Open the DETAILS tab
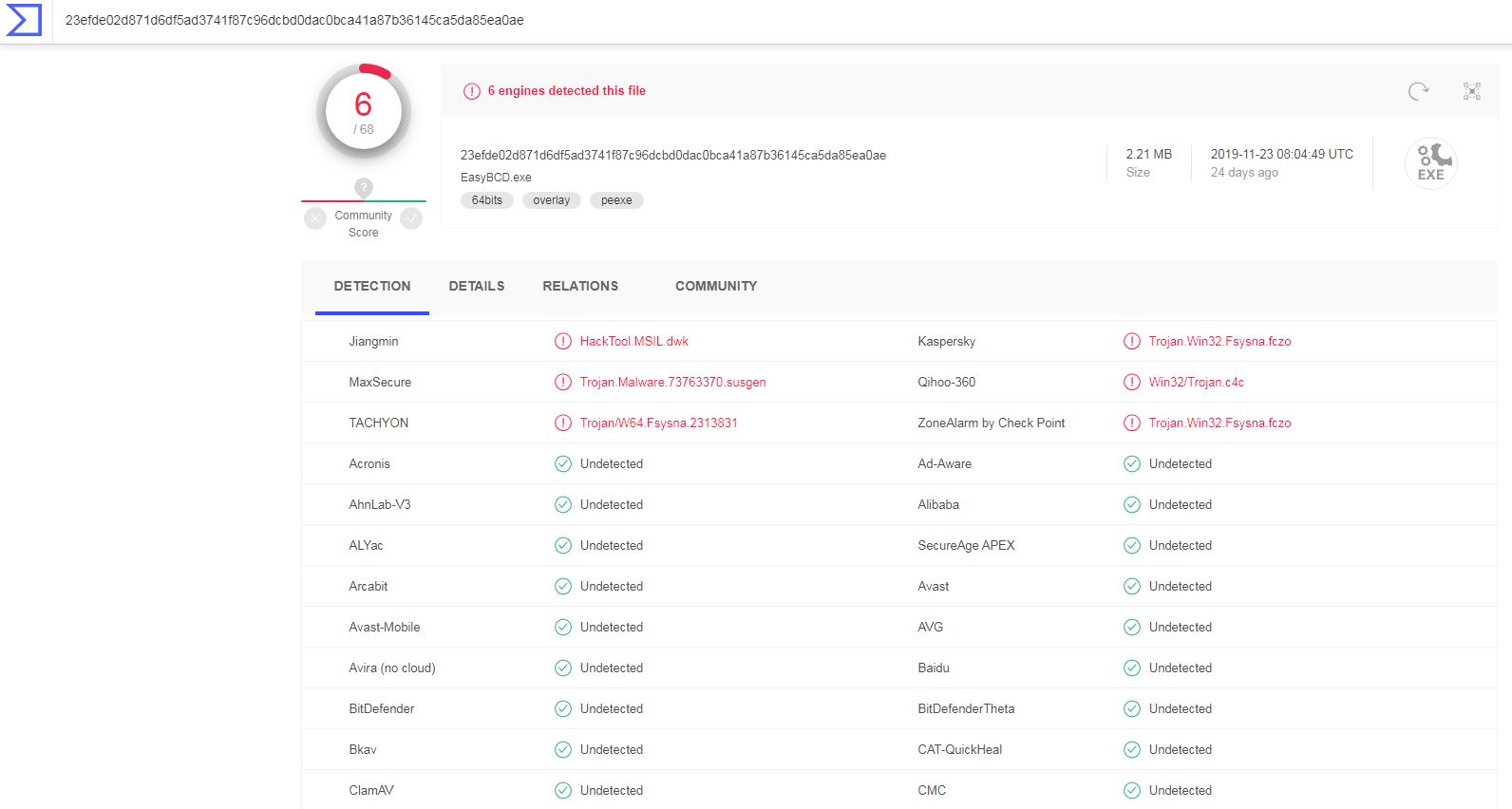 (477, 286)
